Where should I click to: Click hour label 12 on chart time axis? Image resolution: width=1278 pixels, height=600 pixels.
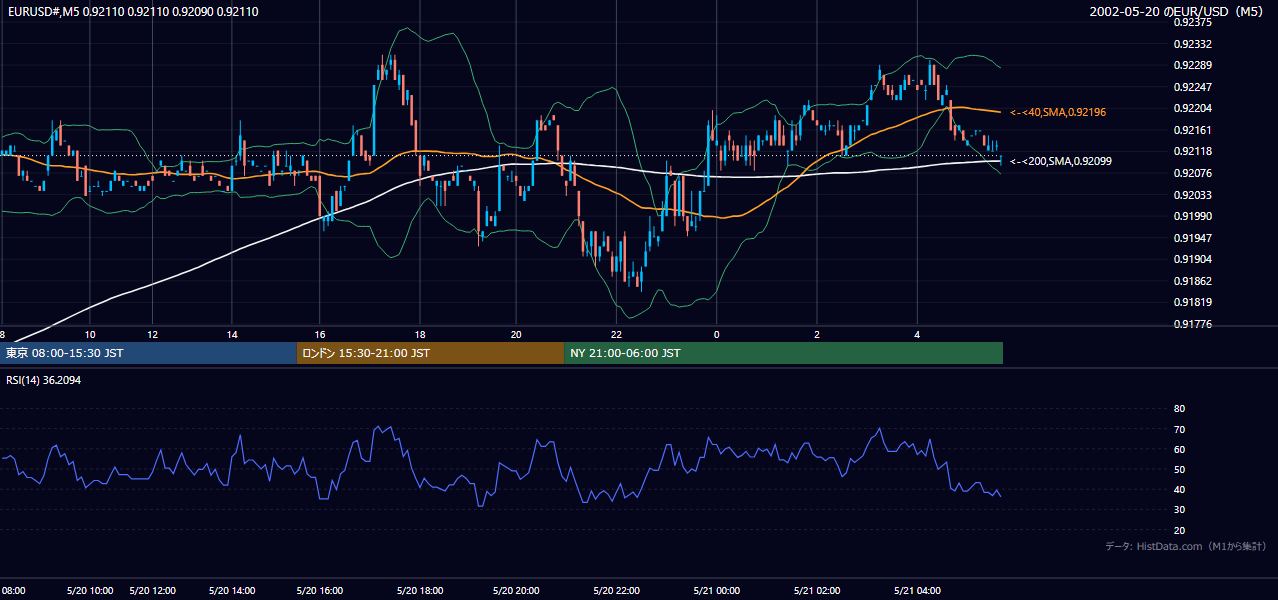pos(152,334)
